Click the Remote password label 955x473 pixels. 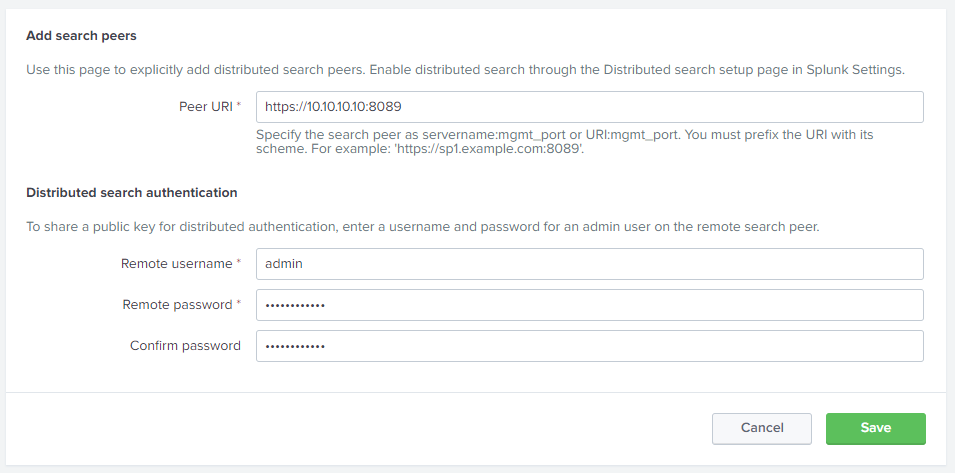click(x=177, y=305)
